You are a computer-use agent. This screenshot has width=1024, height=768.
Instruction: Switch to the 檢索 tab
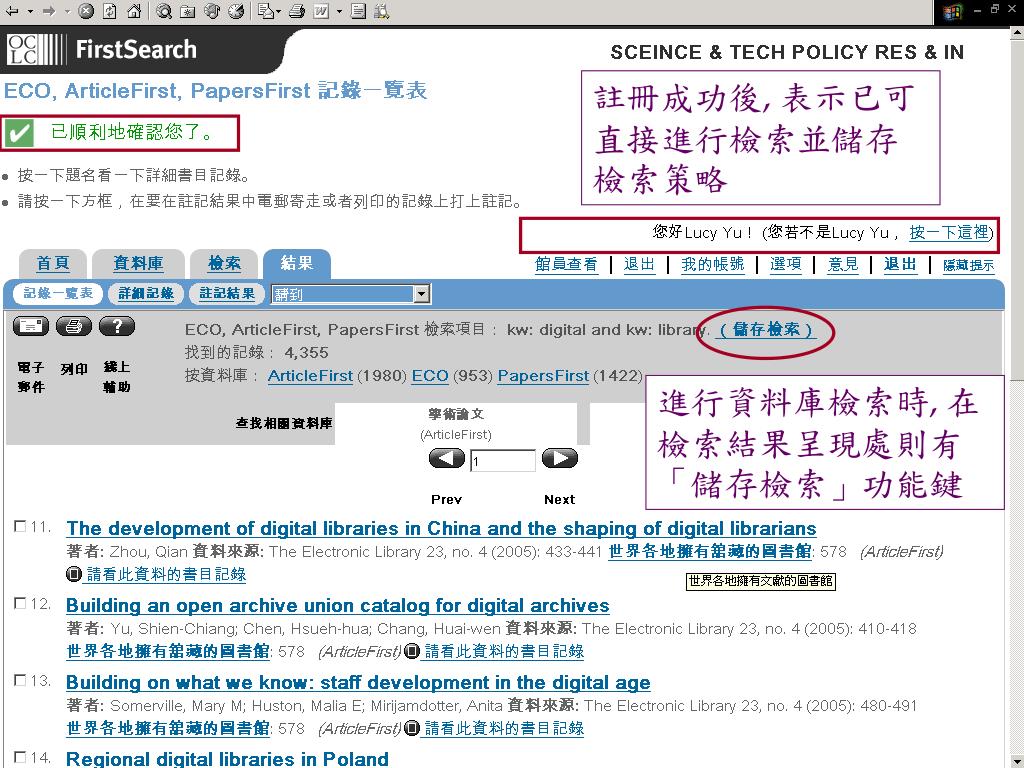[x=224, y=263]
